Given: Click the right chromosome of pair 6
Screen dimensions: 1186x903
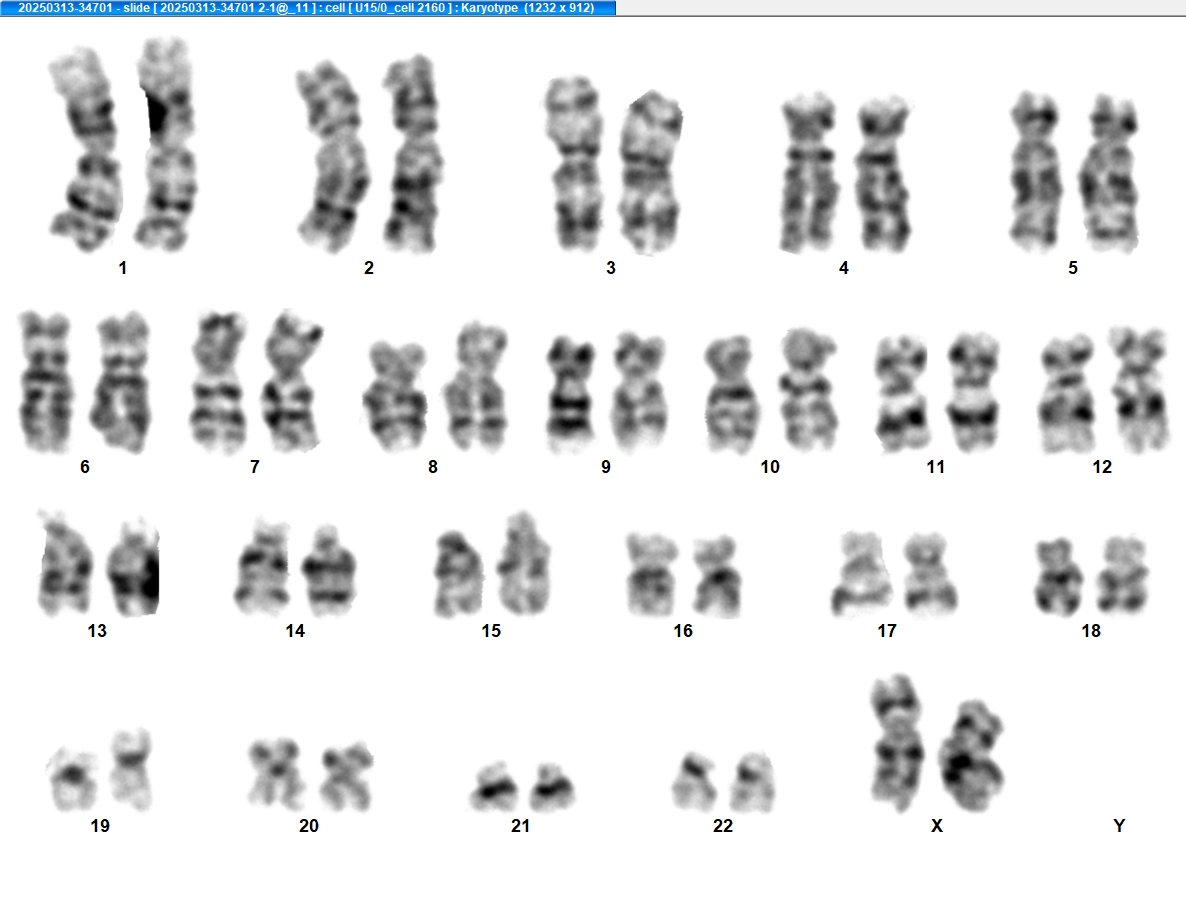Looking at the screenshot, I should click(121, 382).
